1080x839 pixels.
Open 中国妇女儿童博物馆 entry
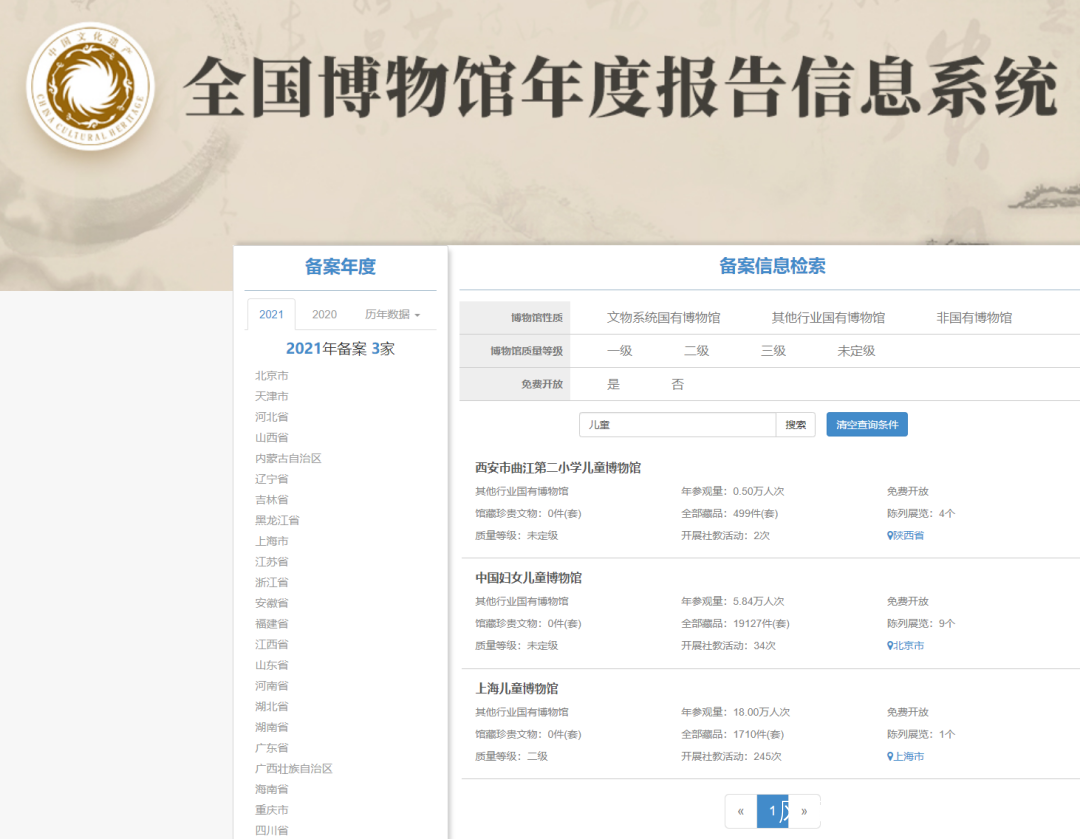click(x=528, y=578)
